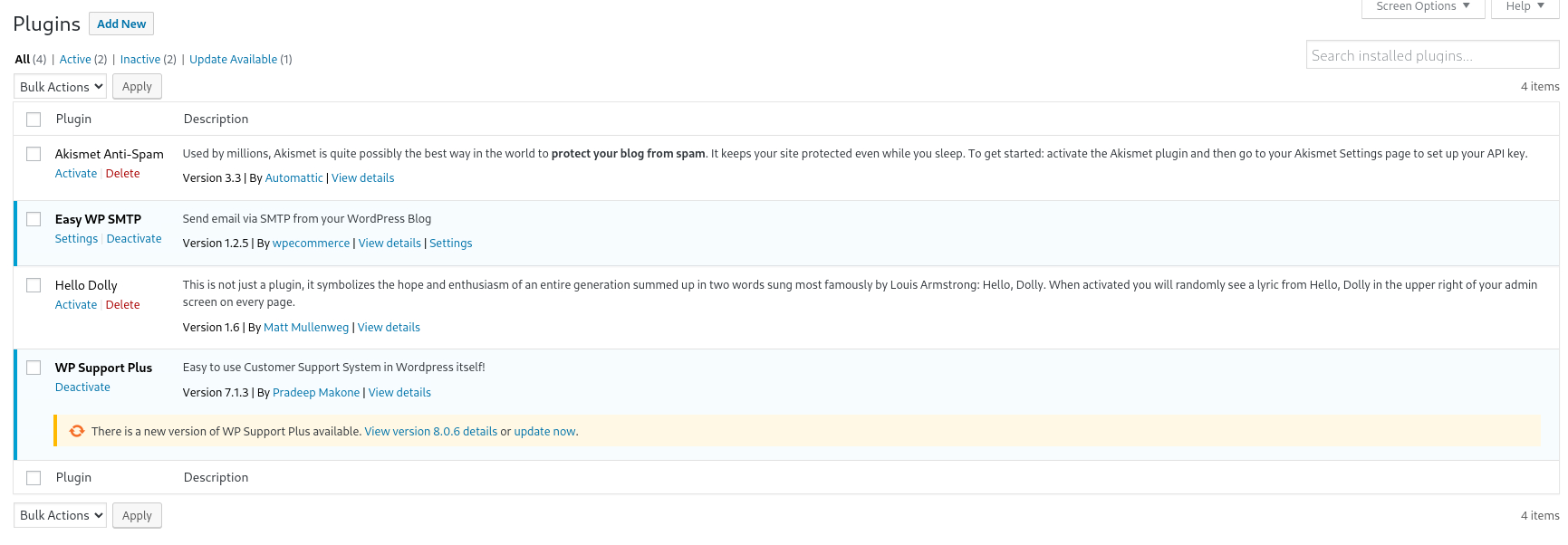Image resolution: width=1568 pixels, height=545 pixels.
Task: Filter by Update Available plugins
Action: click(x=233, y=60)
